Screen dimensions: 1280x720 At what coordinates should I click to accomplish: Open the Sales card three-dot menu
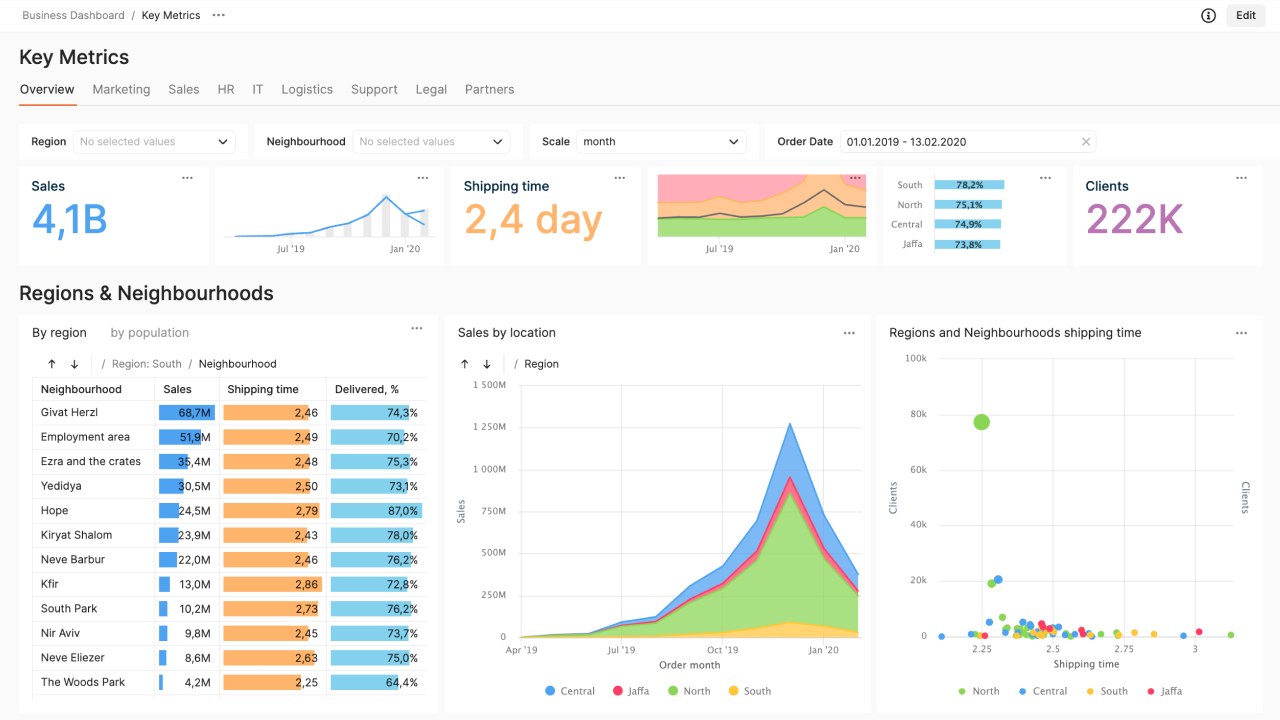pos(187,178)
